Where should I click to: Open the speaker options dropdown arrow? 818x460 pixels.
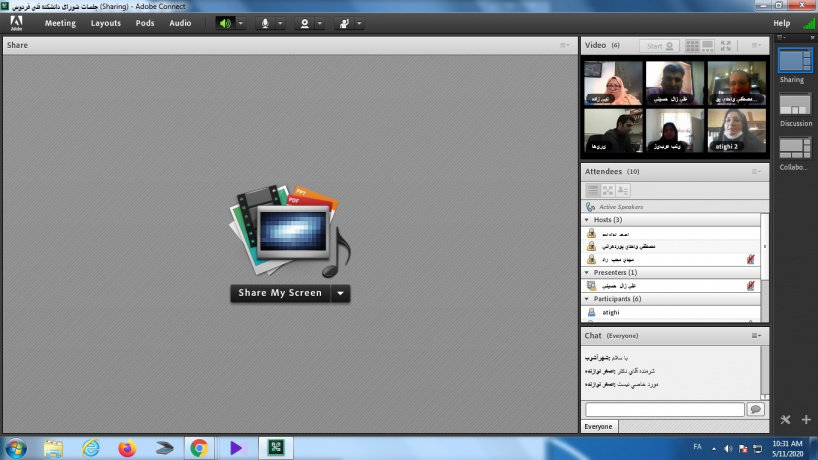(240, 23)
